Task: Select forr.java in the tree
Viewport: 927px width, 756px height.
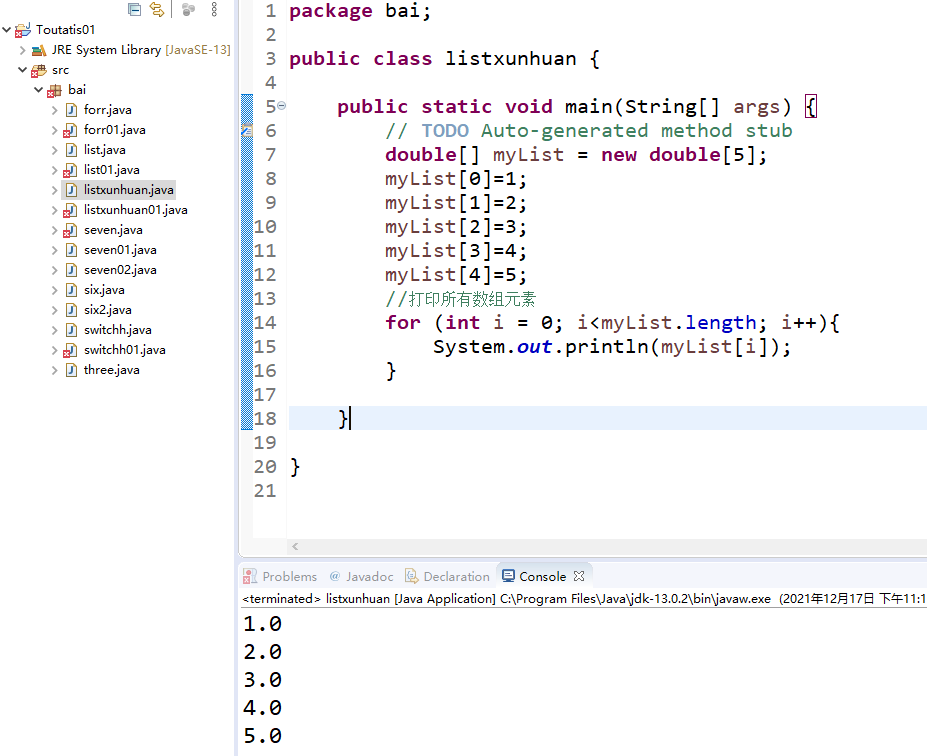Action: pos(108,110)
